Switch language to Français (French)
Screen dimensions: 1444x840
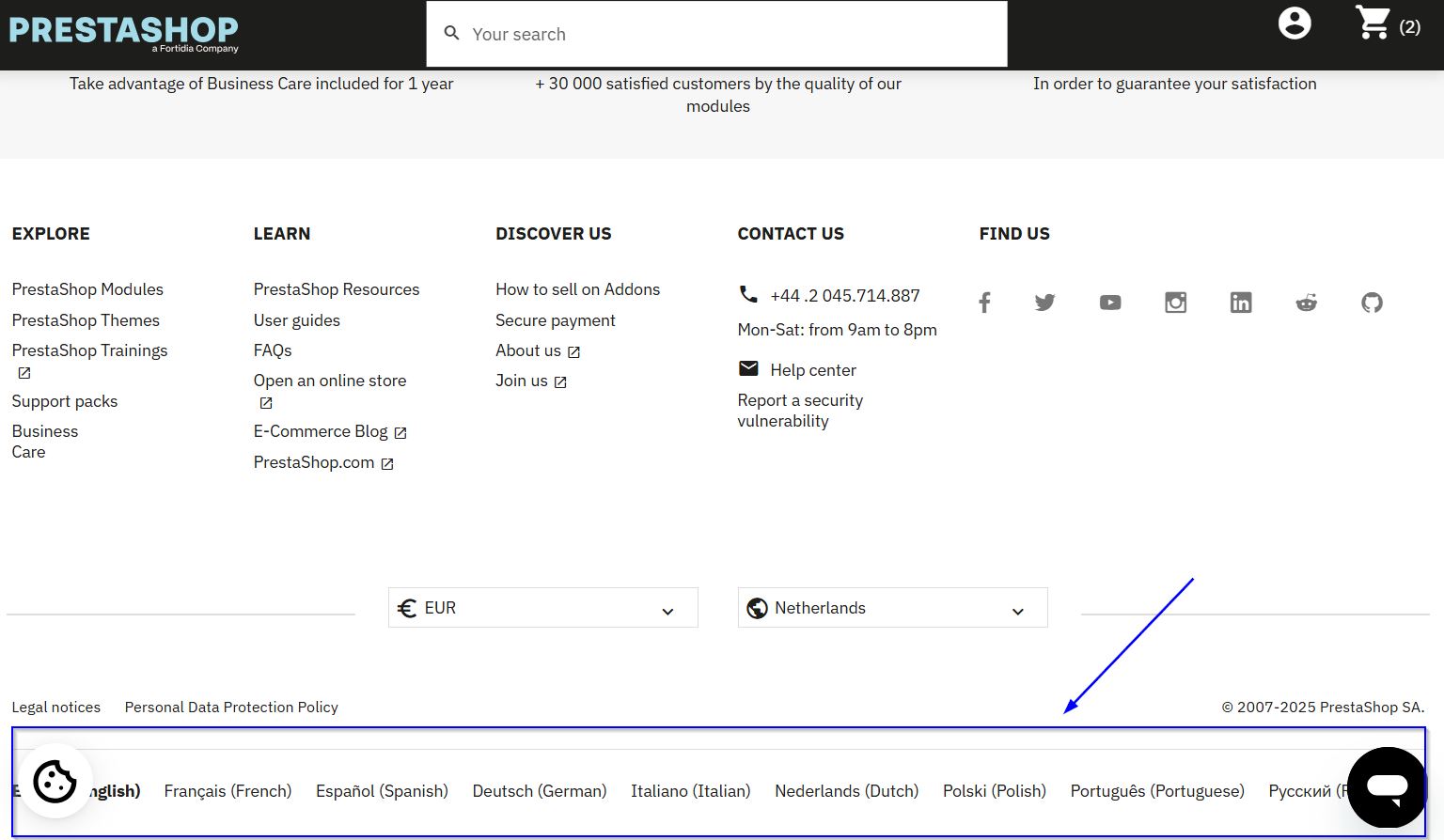[x=228, y=791]
